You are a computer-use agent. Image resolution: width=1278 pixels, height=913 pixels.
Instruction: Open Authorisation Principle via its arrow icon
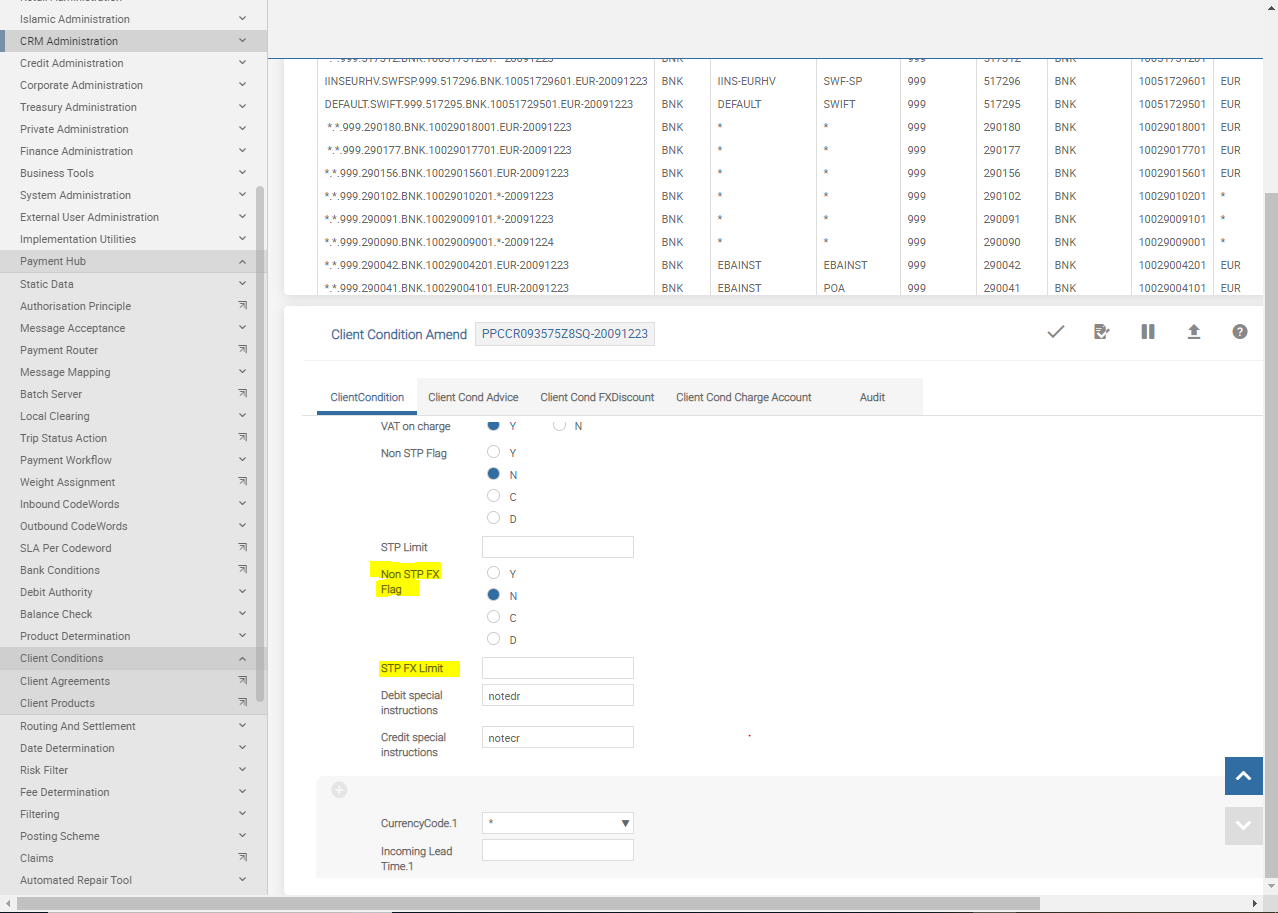(x=242, y=306)
